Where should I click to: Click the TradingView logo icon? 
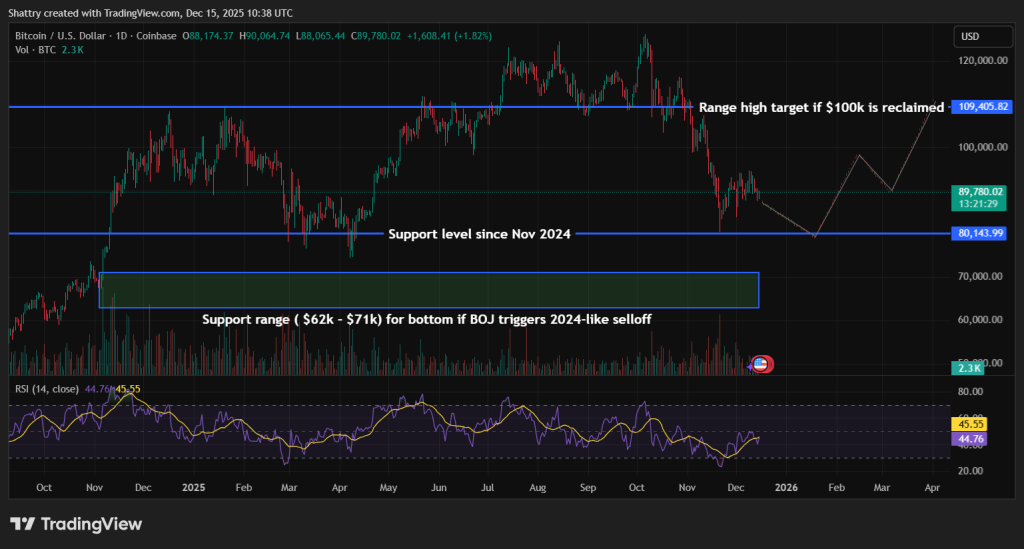point(23,524)
